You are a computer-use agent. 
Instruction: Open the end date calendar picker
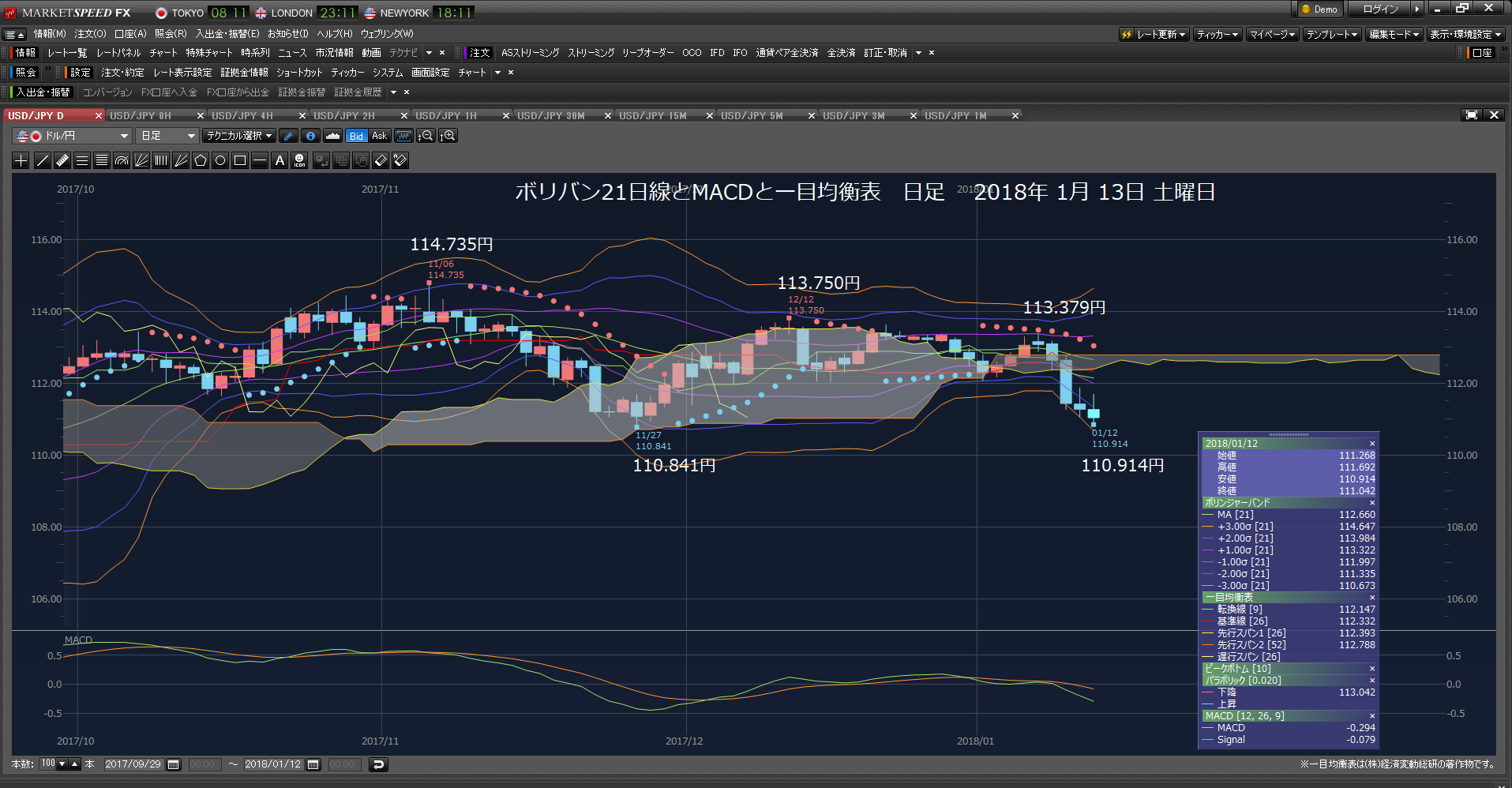pyautogui.click(x=313, y=764)
